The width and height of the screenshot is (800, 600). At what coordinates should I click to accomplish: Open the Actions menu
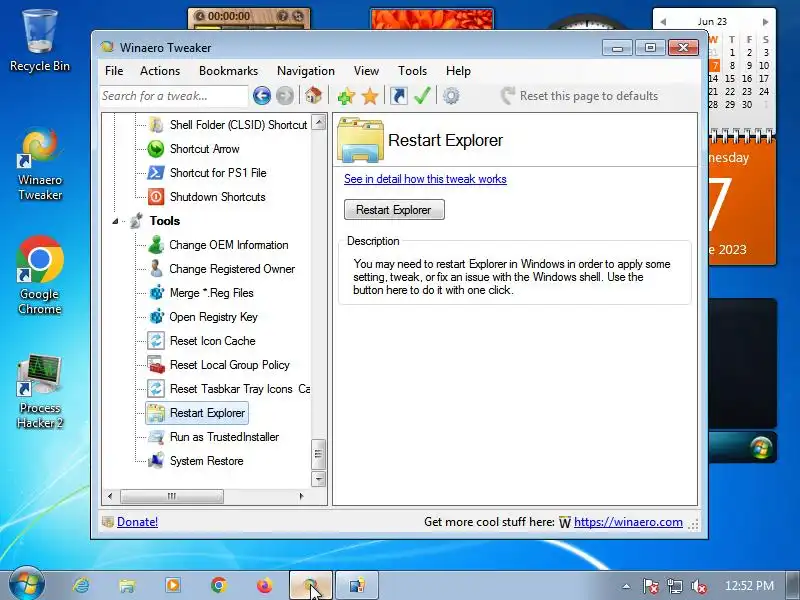[160, 71]
